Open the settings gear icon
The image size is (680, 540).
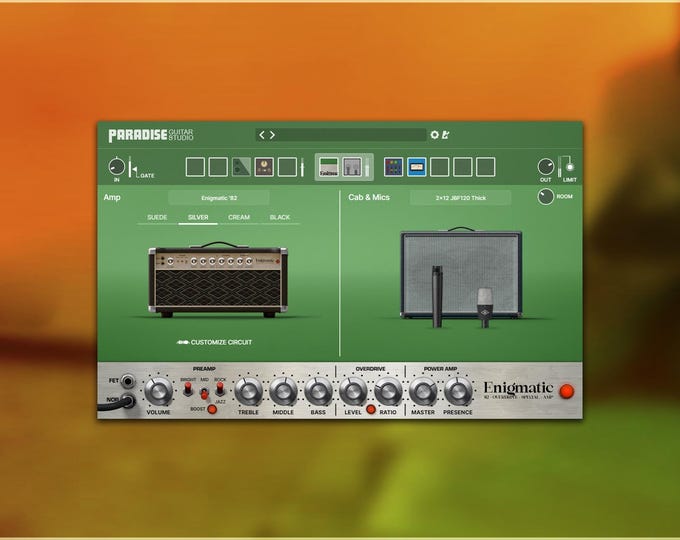pyautogui.click(x=435, y=135)
